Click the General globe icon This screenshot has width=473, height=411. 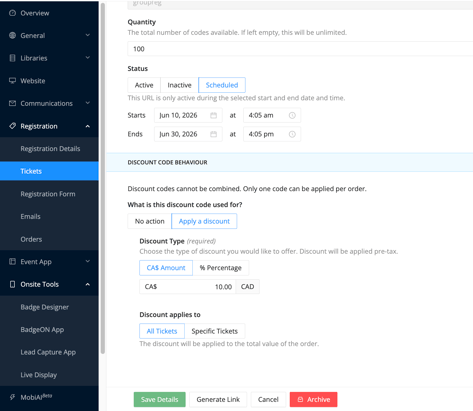(x=12, y=35)
